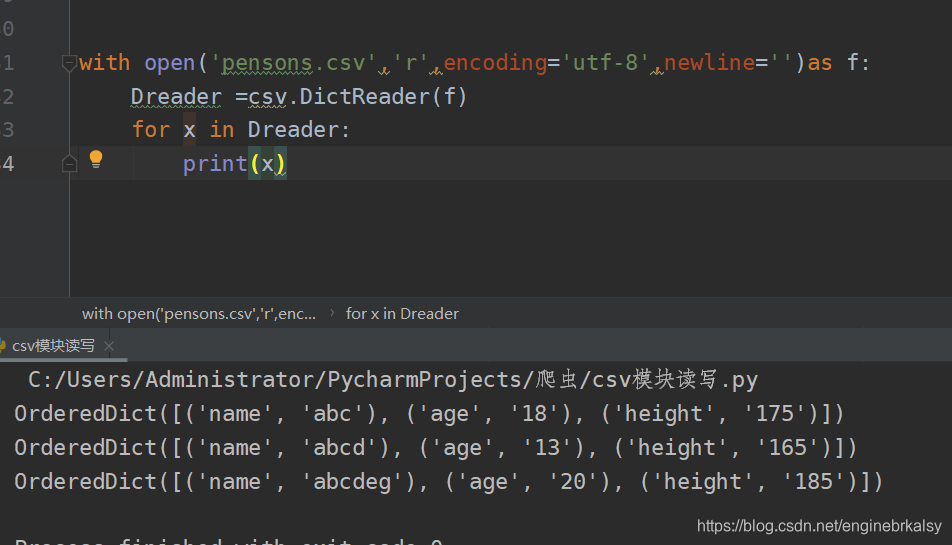Close the csv模块读写 run tab

coord(109,346)
